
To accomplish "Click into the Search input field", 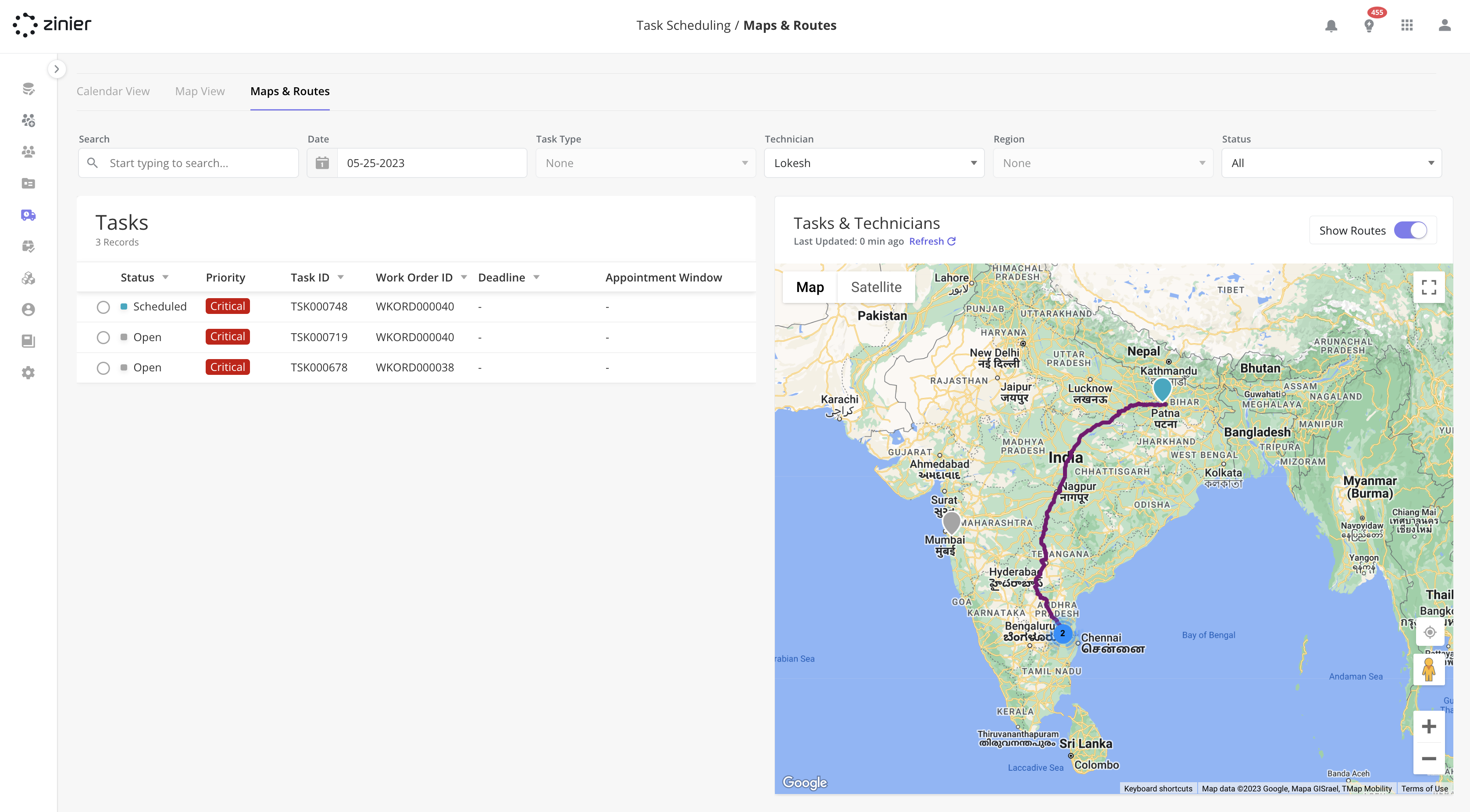I will click(188, 163).
